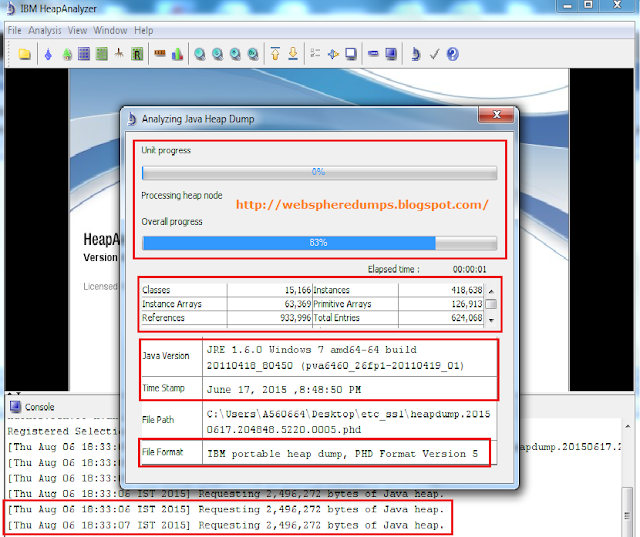The image size is (640, 537).
Task: Click the References value 933,996
Action: [x=296, y=318]
